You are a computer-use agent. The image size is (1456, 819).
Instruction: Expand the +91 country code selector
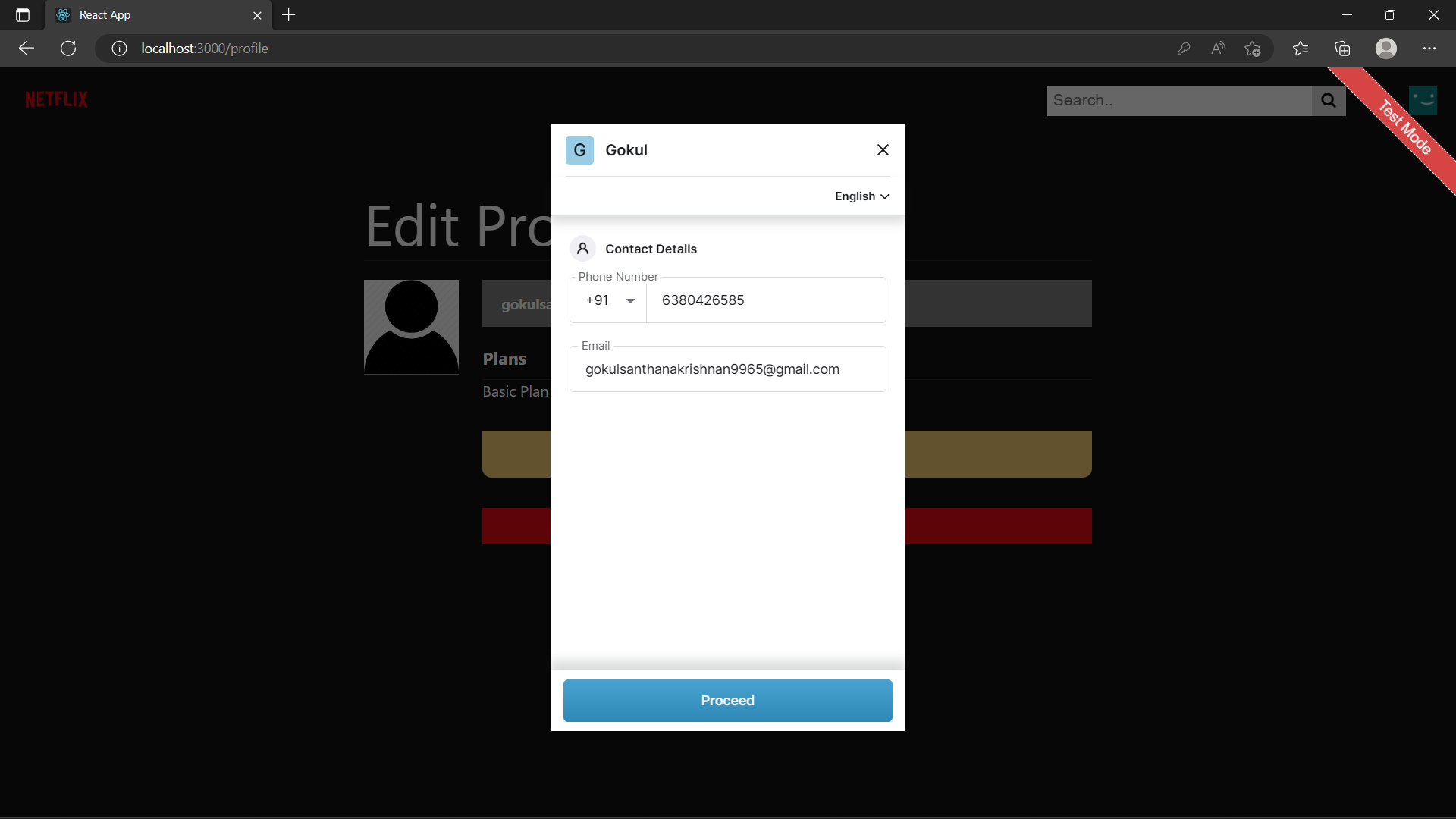609,300
